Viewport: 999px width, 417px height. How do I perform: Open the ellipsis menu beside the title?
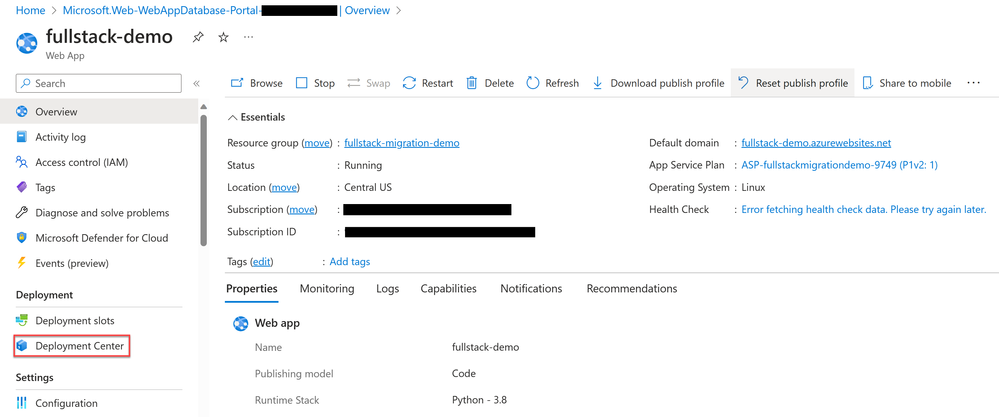click(x=248, y=38)
